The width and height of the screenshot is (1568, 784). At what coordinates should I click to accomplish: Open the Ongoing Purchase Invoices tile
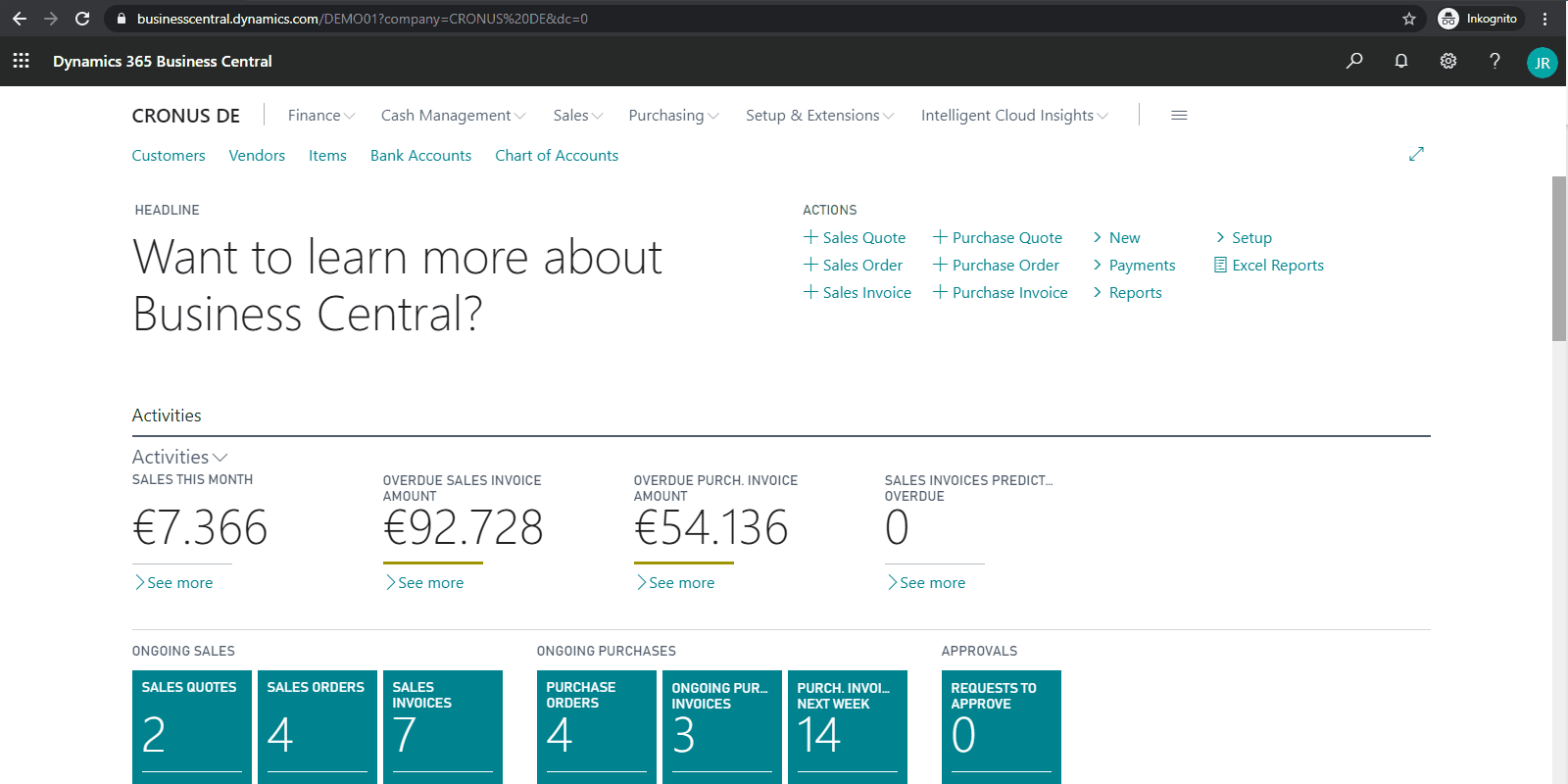(x=722, y=727)
